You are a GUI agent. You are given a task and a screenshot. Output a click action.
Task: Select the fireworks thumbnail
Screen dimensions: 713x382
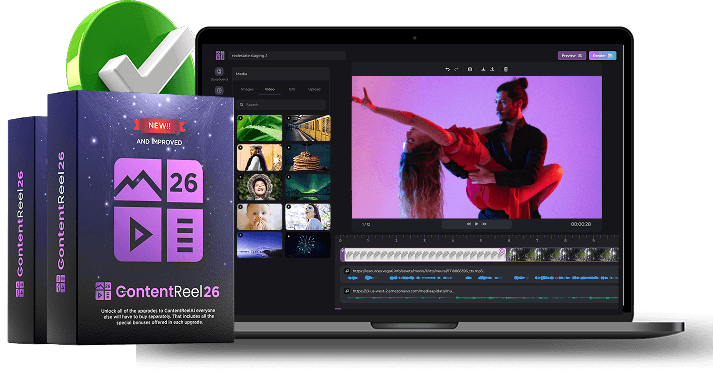tap(308, 246)
